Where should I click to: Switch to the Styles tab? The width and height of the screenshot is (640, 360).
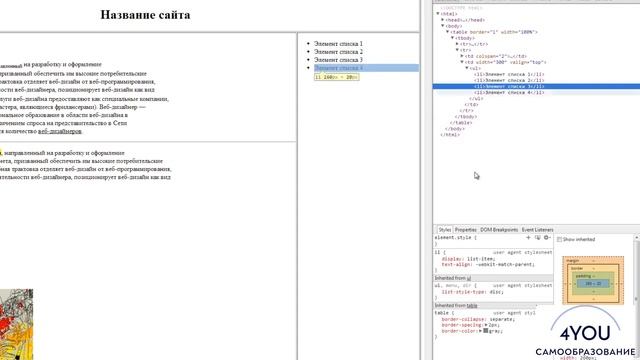(444, 230)
